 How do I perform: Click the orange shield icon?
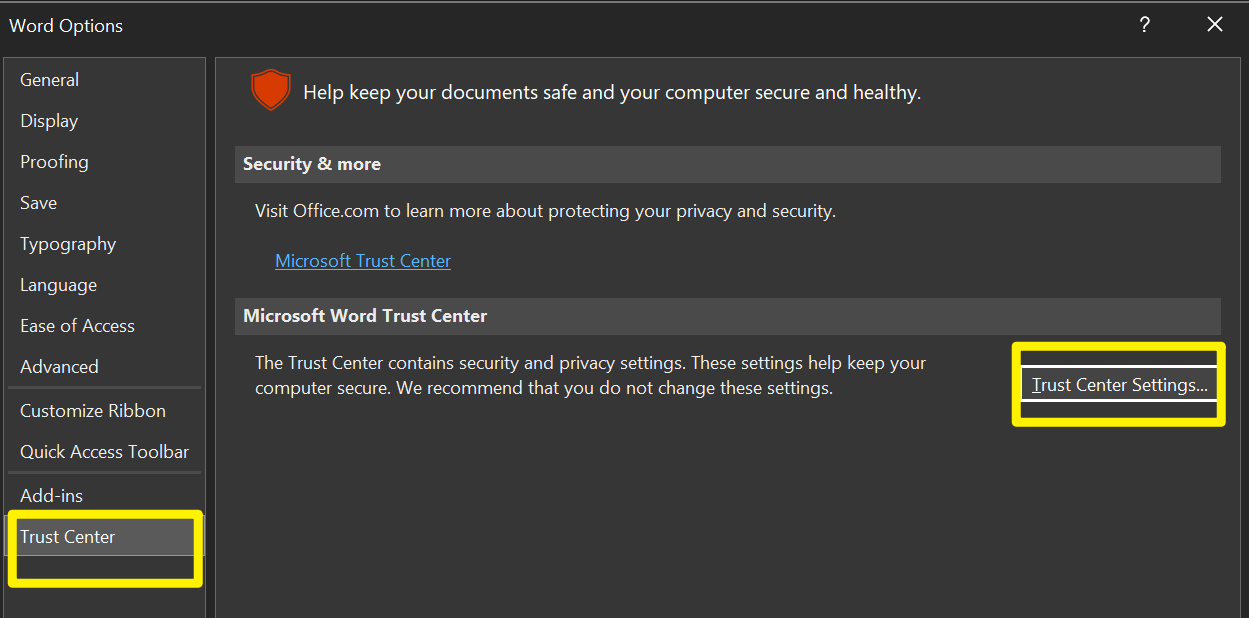[270, 91]
